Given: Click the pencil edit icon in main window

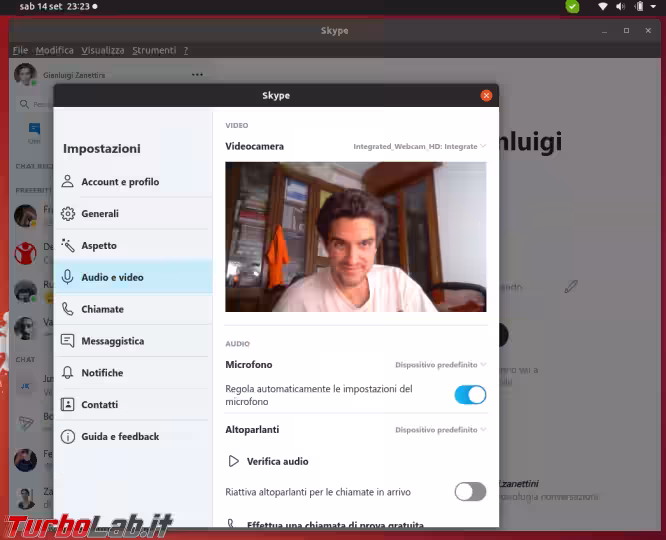Looking at the screenshot, I should click(x=571, y=287).
